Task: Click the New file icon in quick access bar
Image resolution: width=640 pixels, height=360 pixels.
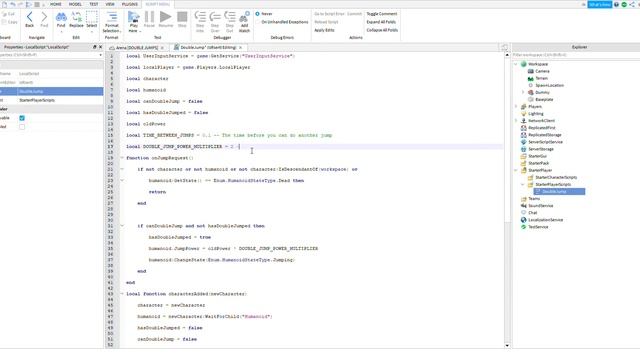Action: click(4, 4)
